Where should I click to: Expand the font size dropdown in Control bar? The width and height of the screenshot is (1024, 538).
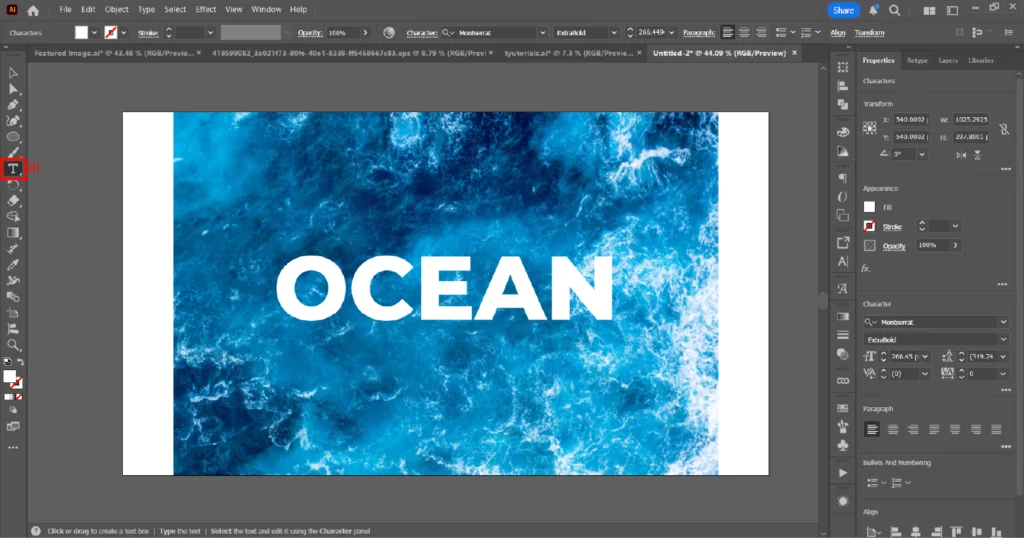coord(671,33)
